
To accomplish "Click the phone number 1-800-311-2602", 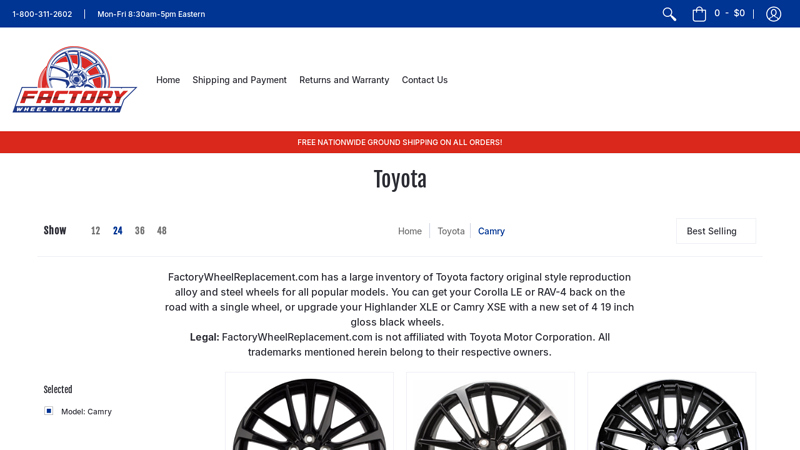I will [x=42, y=14].
